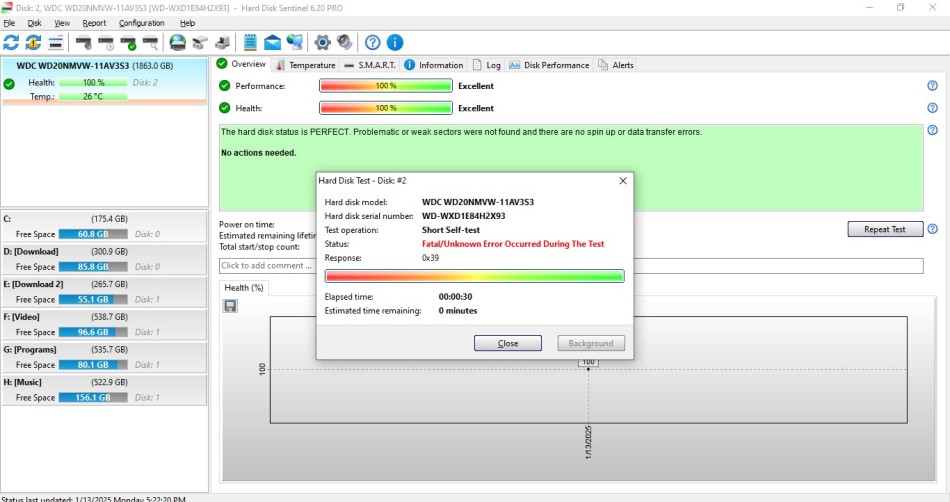The height and width of the screenshot is (502, 950).
Task: Click the disk icon with clock overlay
Action: (x=106, y=43)
